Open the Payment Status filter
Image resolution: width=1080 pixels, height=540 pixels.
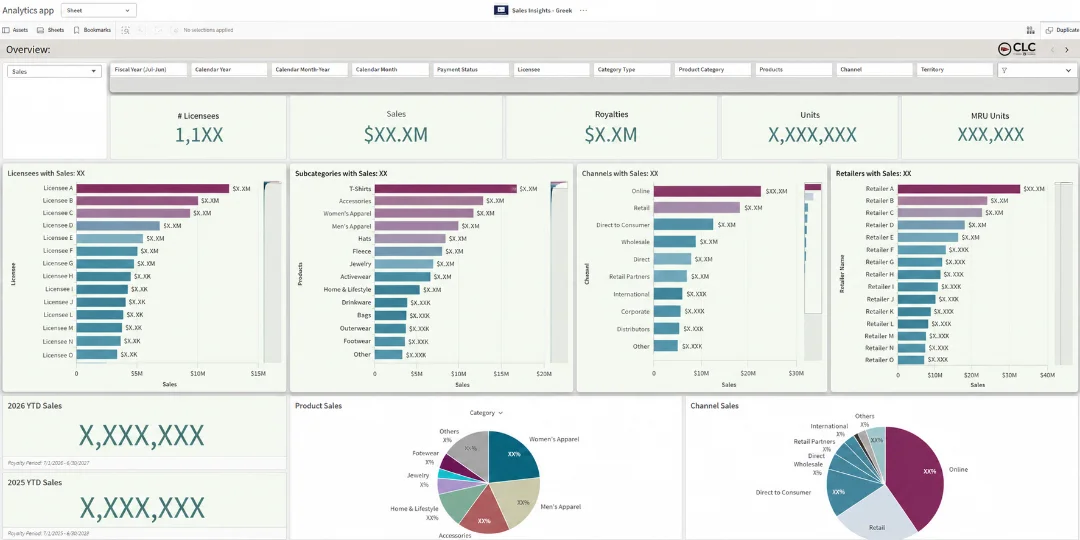[470, 70]
